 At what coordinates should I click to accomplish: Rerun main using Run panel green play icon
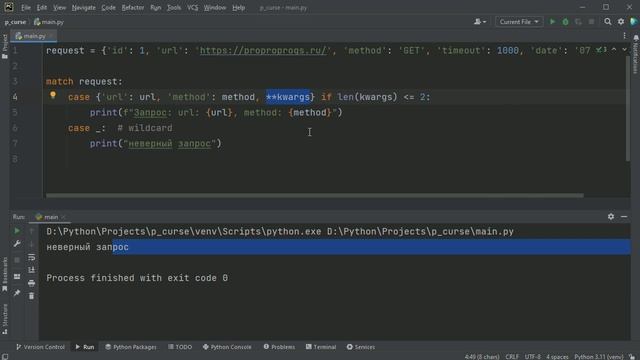(17, 231)
